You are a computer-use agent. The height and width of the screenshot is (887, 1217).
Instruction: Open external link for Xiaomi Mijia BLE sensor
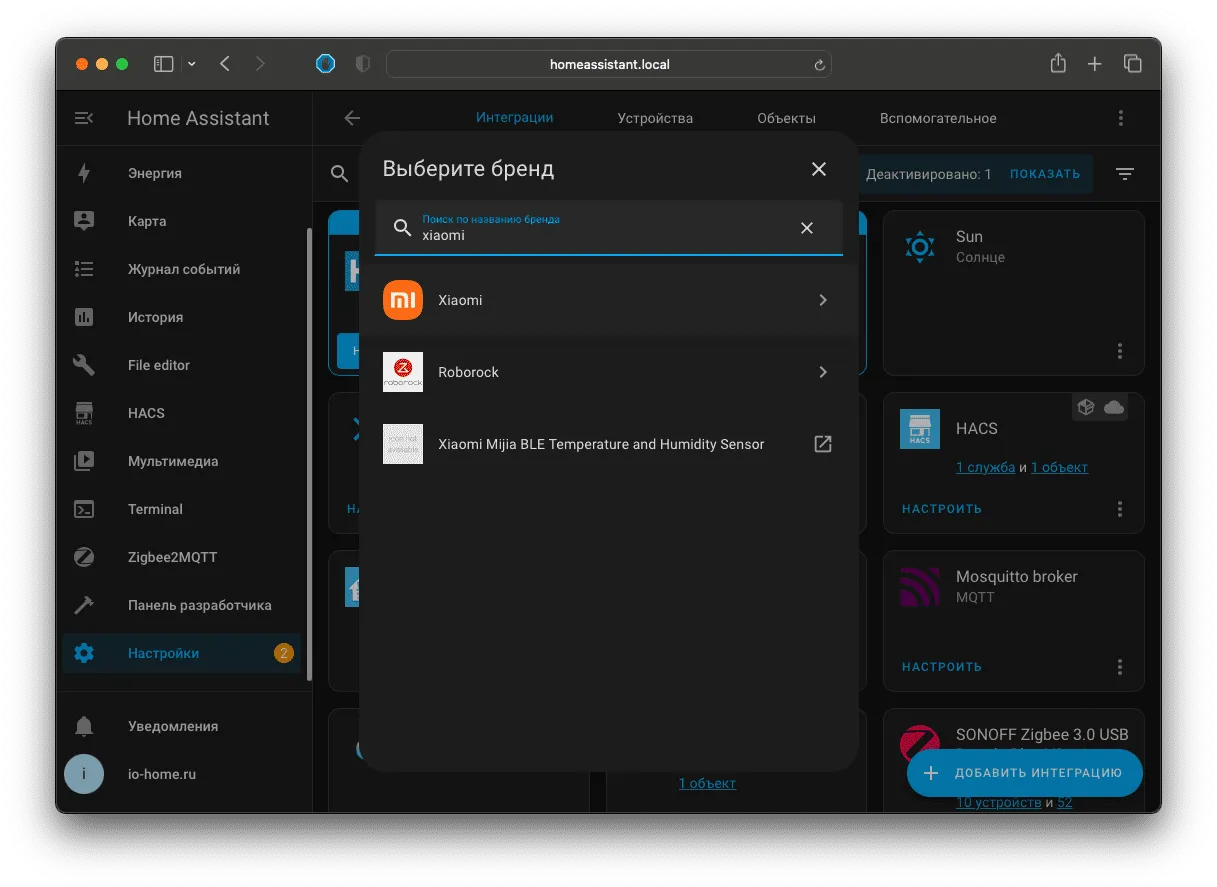(822, 444)
